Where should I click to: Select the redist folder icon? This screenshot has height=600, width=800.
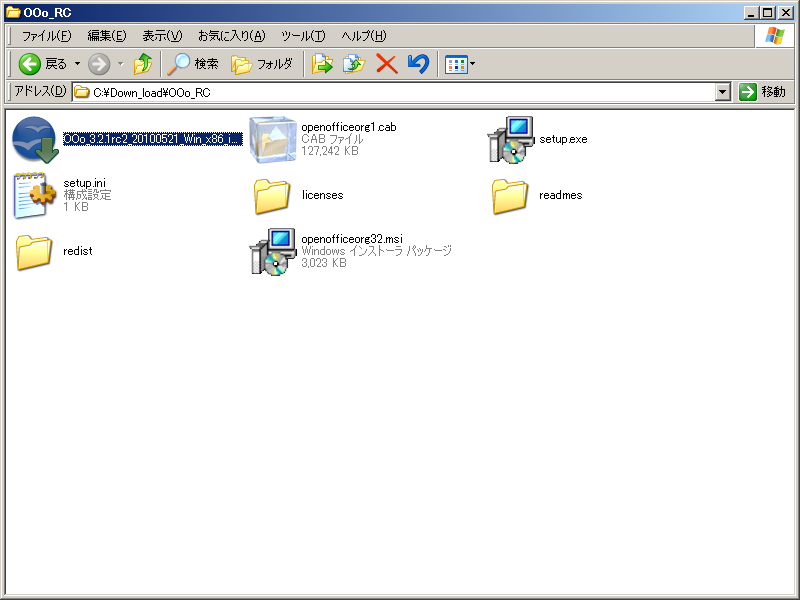(34, 252)
